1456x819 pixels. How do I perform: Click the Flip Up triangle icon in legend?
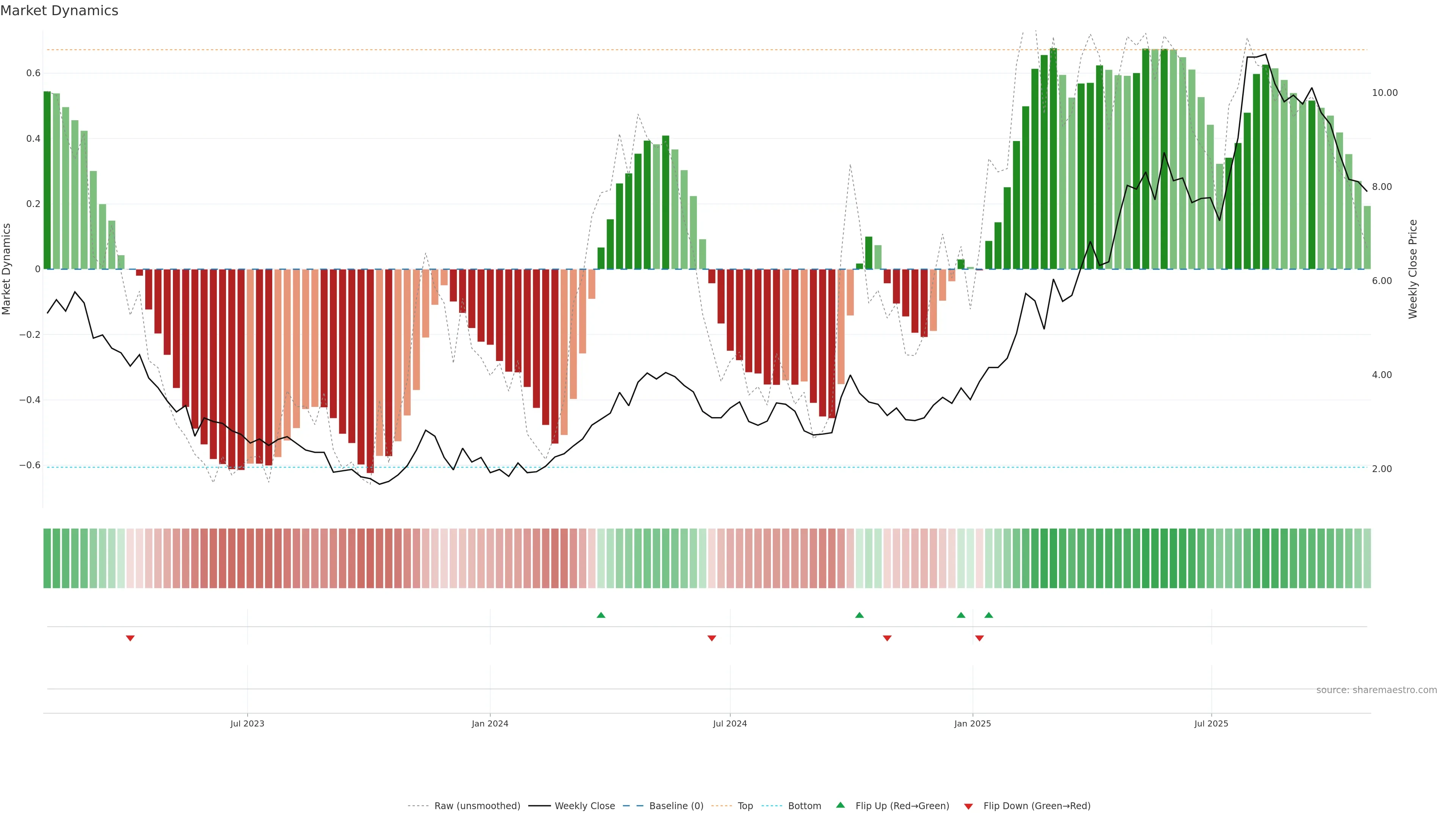841,805
